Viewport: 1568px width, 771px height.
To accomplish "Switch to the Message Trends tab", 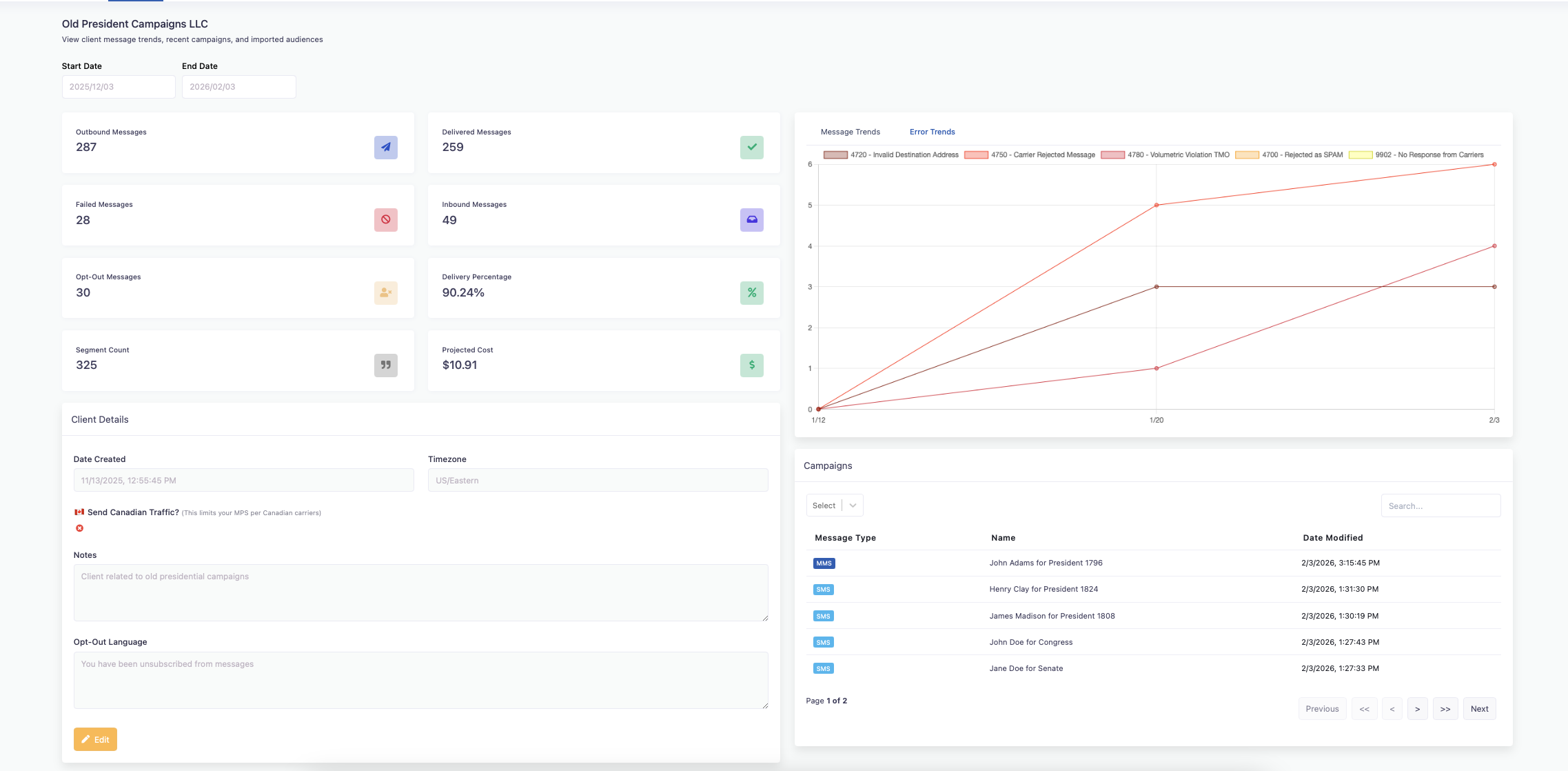I will [x=850, y=132].
